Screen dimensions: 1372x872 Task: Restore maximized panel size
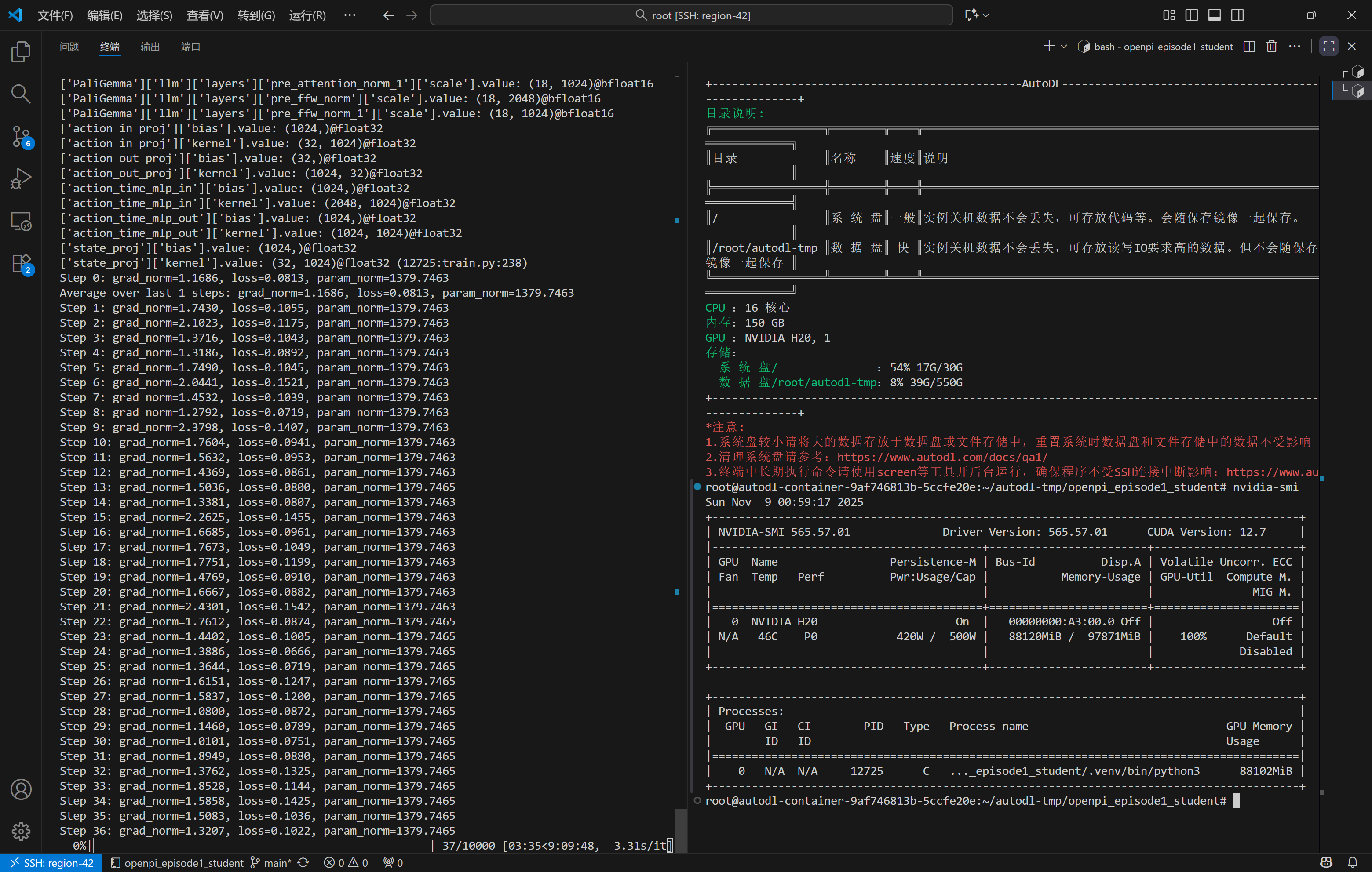pyautogui.click(x=1329, y=47)
